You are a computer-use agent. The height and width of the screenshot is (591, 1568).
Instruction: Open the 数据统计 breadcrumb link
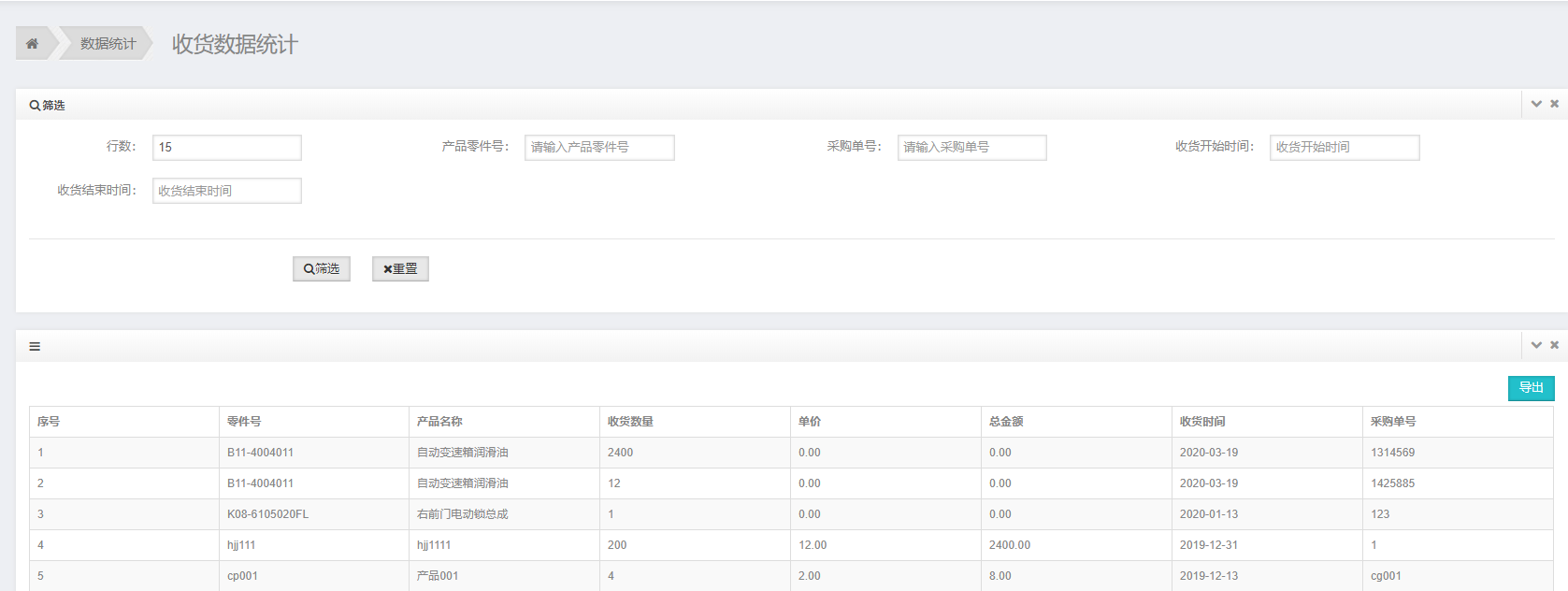point(108,44)
